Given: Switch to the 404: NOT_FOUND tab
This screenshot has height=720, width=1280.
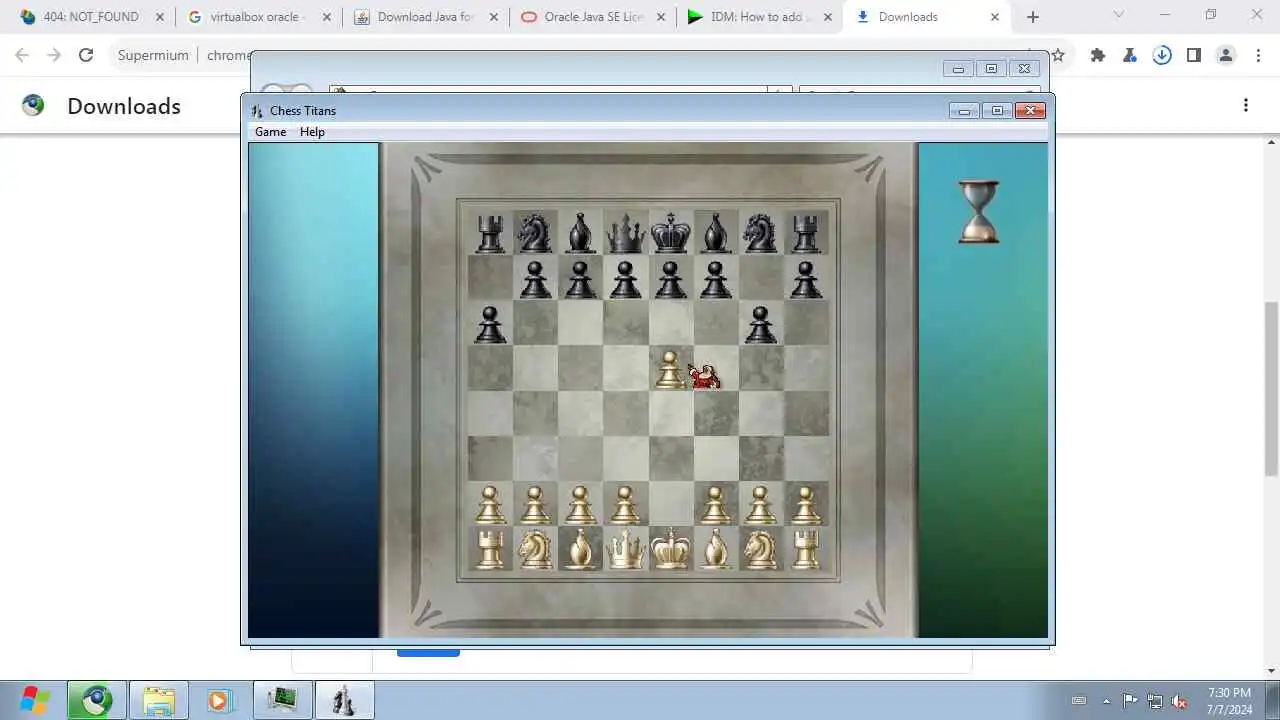Looking at the screenshot, I should pos(91,17).
